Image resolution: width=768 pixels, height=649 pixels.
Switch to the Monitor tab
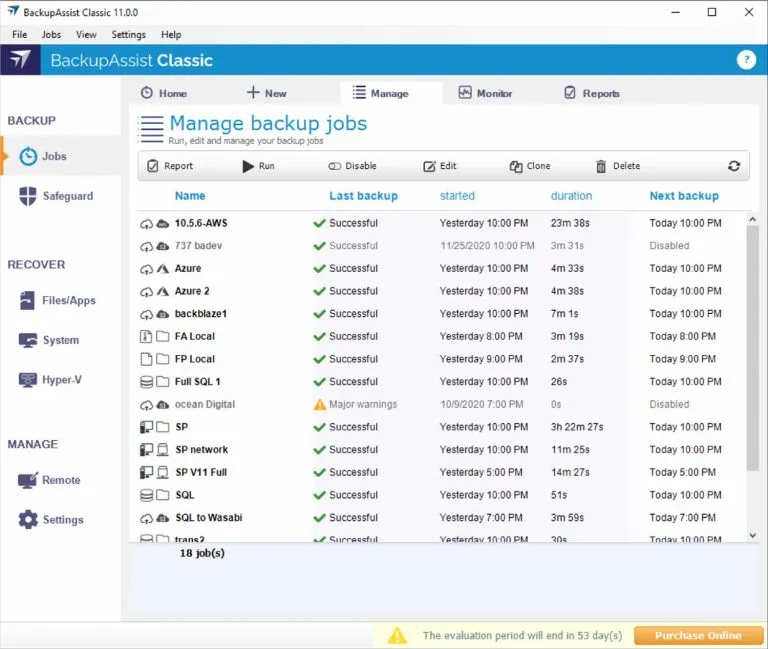tap(485, 93)
